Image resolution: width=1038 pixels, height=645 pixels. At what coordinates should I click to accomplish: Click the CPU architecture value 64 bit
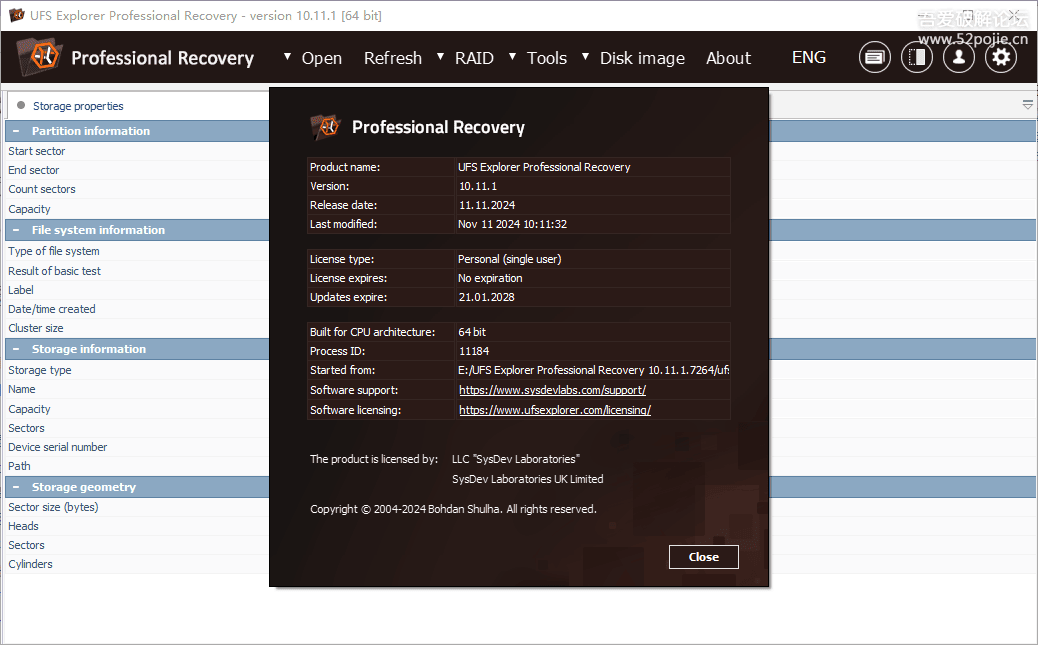(472, 332)
